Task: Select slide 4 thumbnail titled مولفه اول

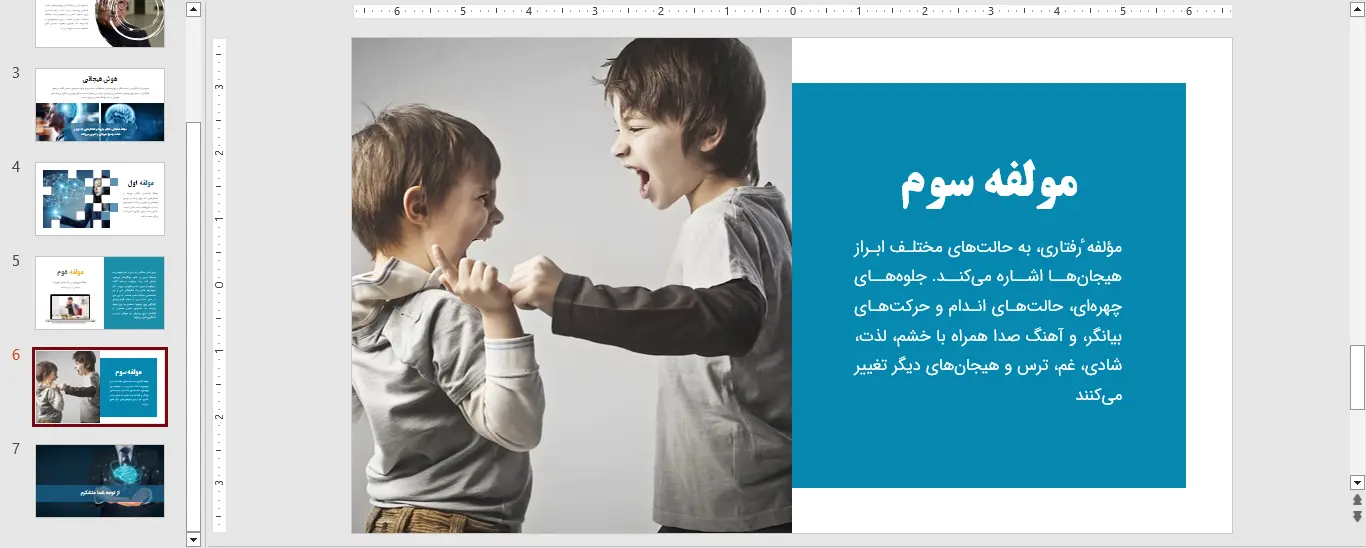Action: coord(100,199)
